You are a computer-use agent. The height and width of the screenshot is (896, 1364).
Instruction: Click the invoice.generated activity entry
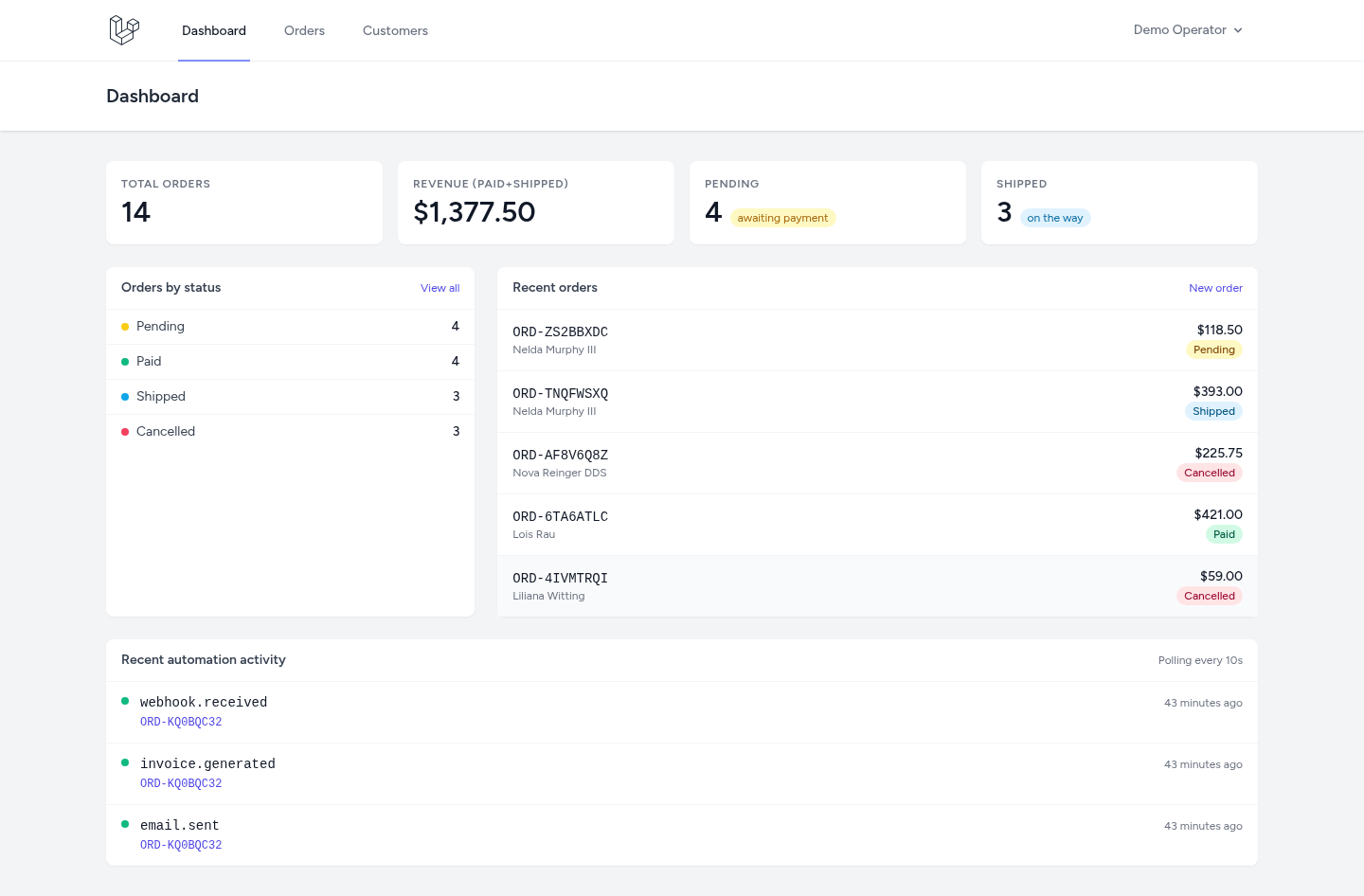click(x=682, y=774)
